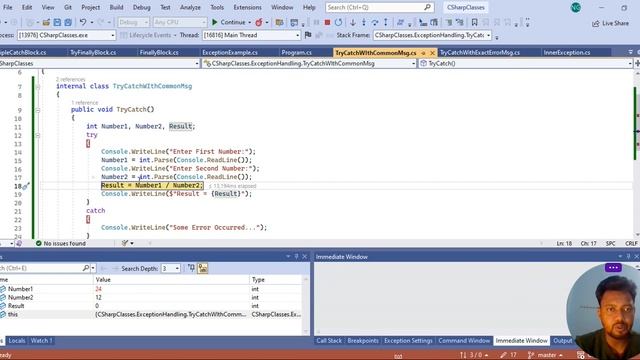Image resolution: width=640 pixels, height=360 pixels.
Task: Click in the Immediate Window text area
Action: pyautogui.click(x=441, y=298)
